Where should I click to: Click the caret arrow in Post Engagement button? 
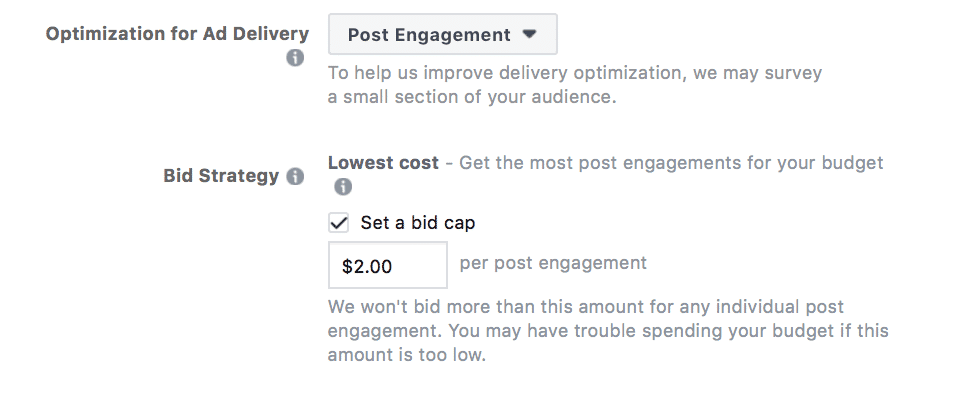click(x=529, y=34)
